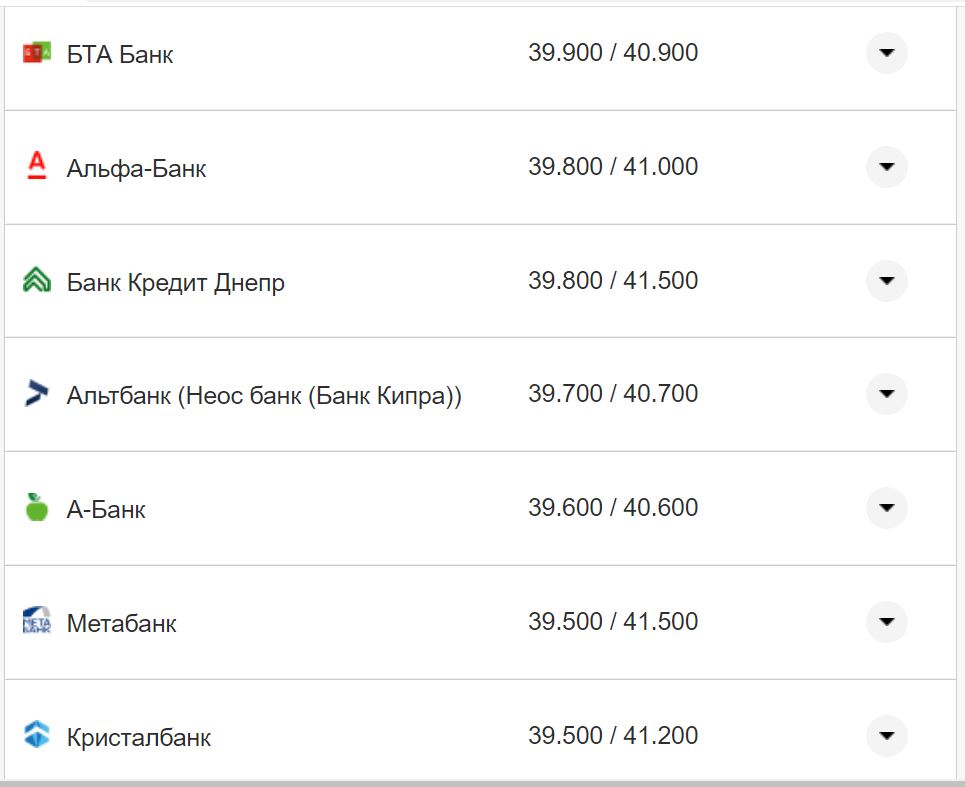Viewport: 965px width, 787px height.
Task: Click the blue Кристалбанк logo icon
Action: (36, 736)
